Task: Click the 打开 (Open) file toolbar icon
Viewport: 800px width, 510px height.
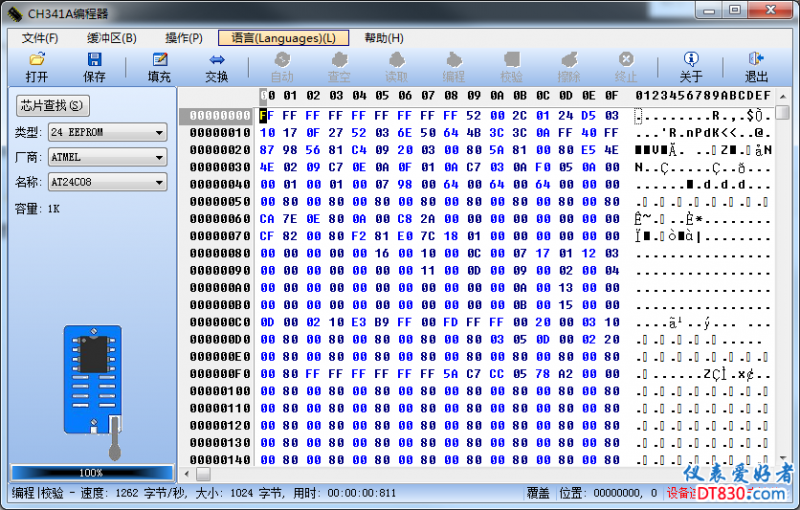Action: click(x=37, y=67)
